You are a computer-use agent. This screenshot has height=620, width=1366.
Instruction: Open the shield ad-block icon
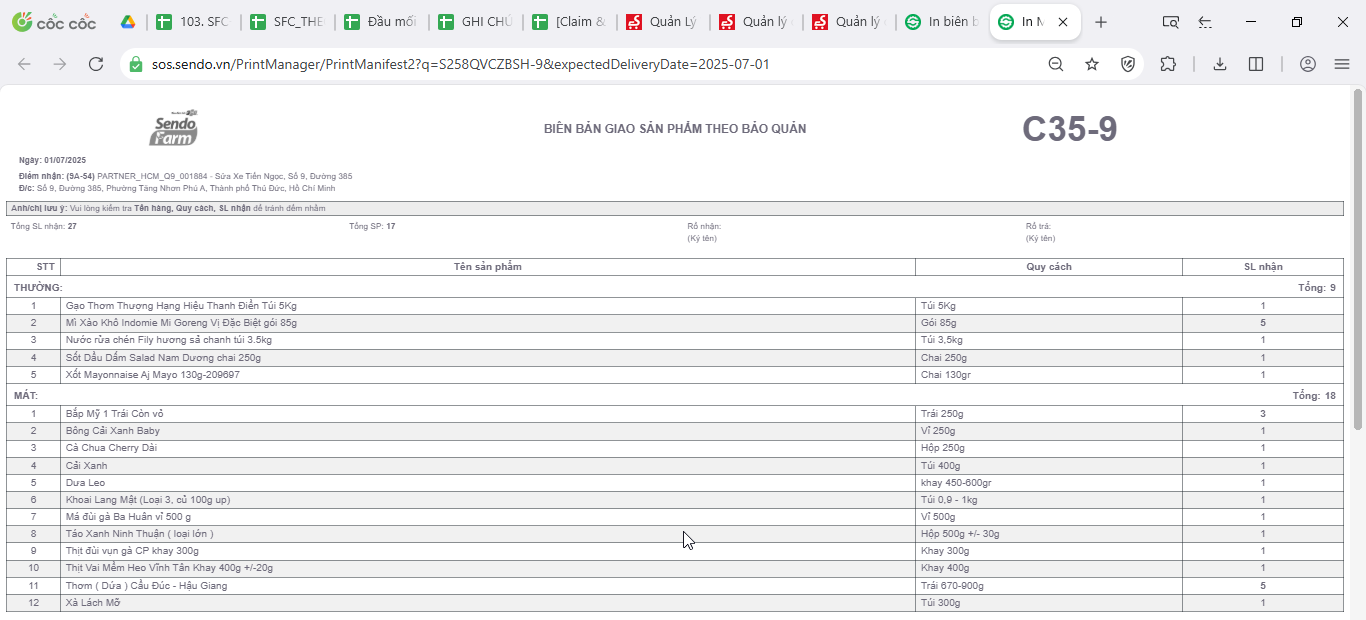pos(1128,64)
